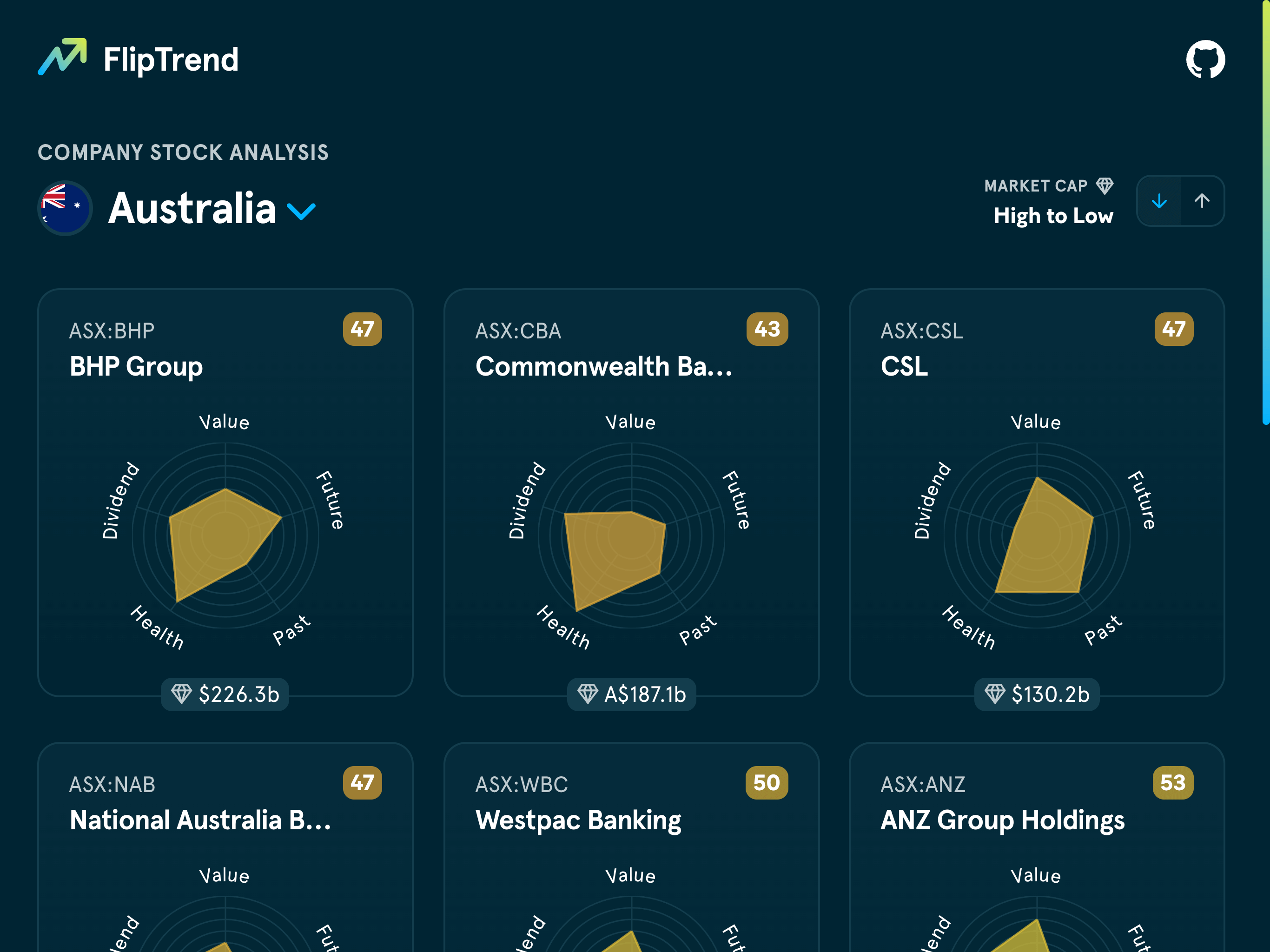Open the Australia country selector heading
This screenshot has height=952, width=1270.
coord(192,208)
